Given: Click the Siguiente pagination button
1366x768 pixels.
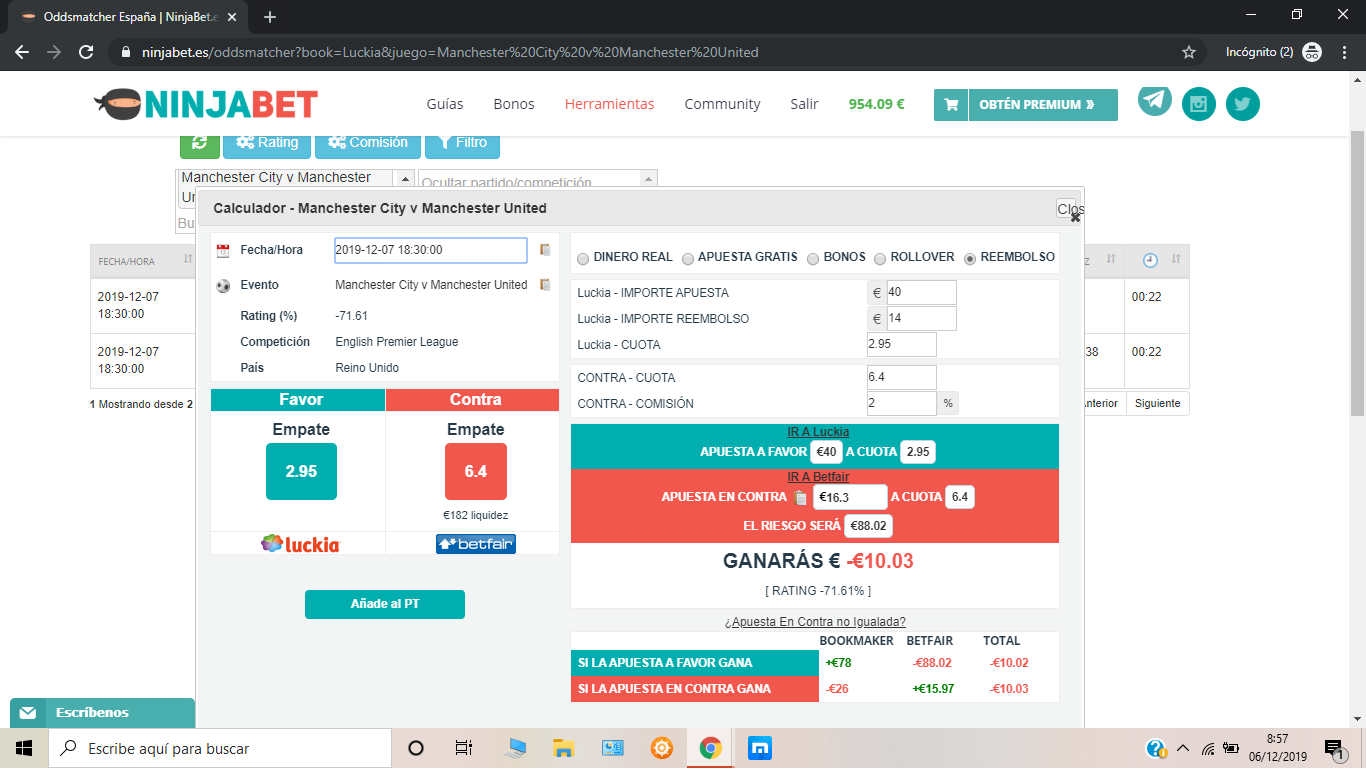Looking at the screenshot, I should 1158,403.
